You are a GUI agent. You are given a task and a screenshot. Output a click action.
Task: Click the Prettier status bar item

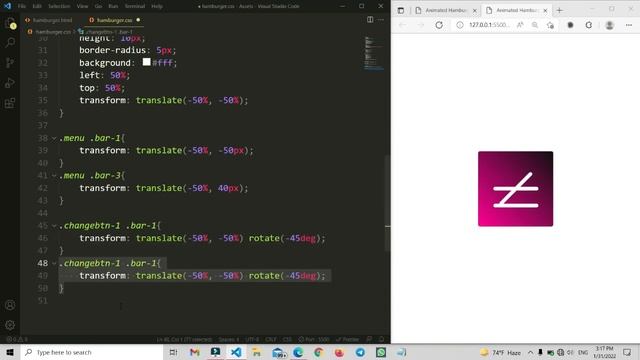point(347,339)
